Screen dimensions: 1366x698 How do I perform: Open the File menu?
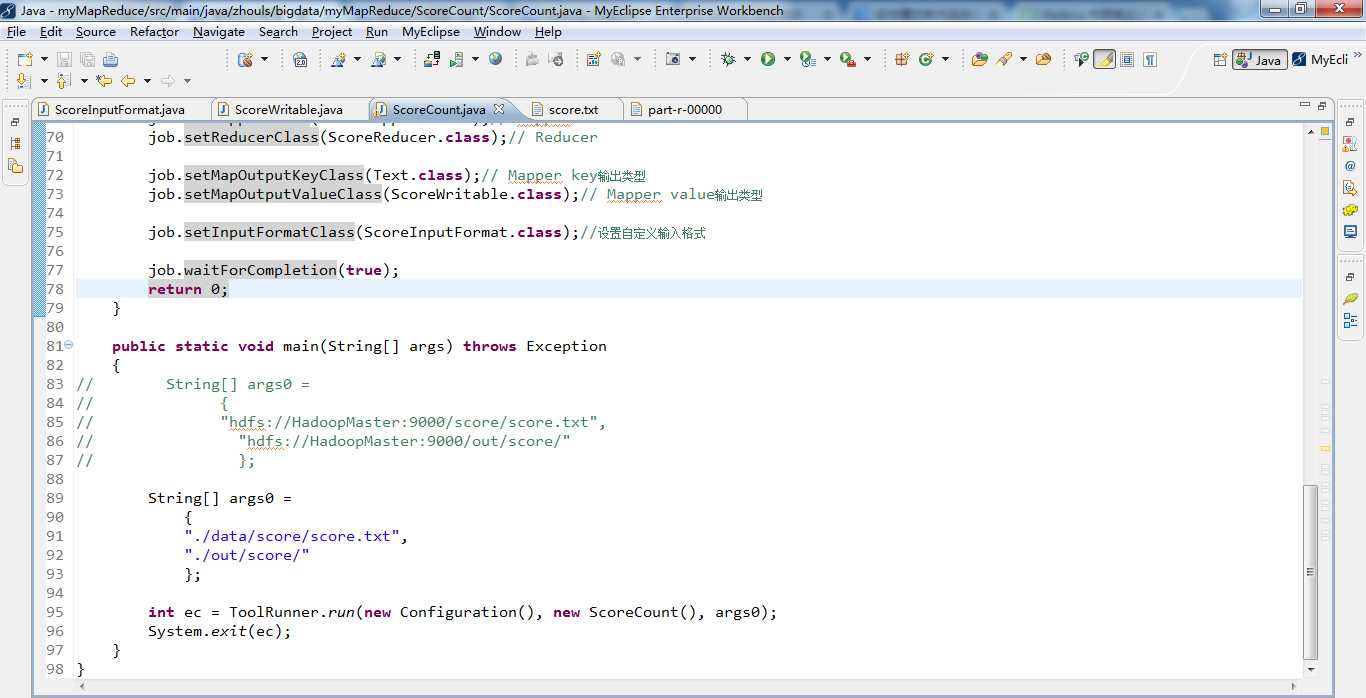(16, 31)
